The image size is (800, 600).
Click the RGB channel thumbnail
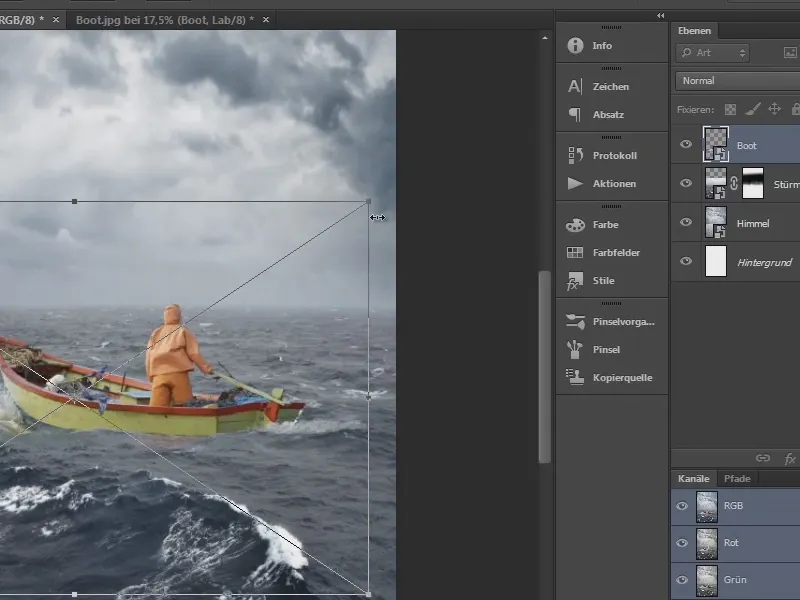(x=707, y=506)
